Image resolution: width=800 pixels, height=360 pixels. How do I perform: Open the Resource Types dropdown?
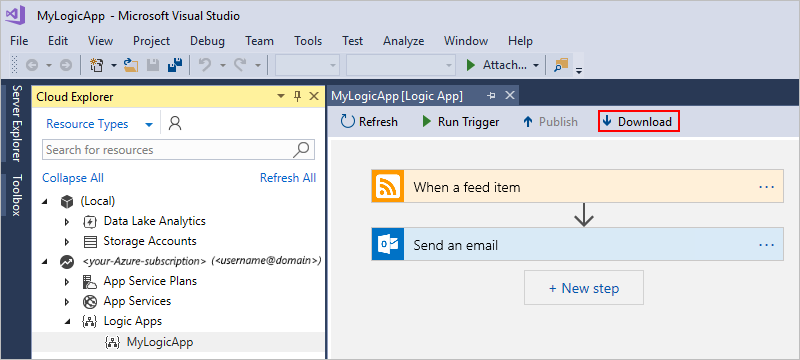click(99, 124)
